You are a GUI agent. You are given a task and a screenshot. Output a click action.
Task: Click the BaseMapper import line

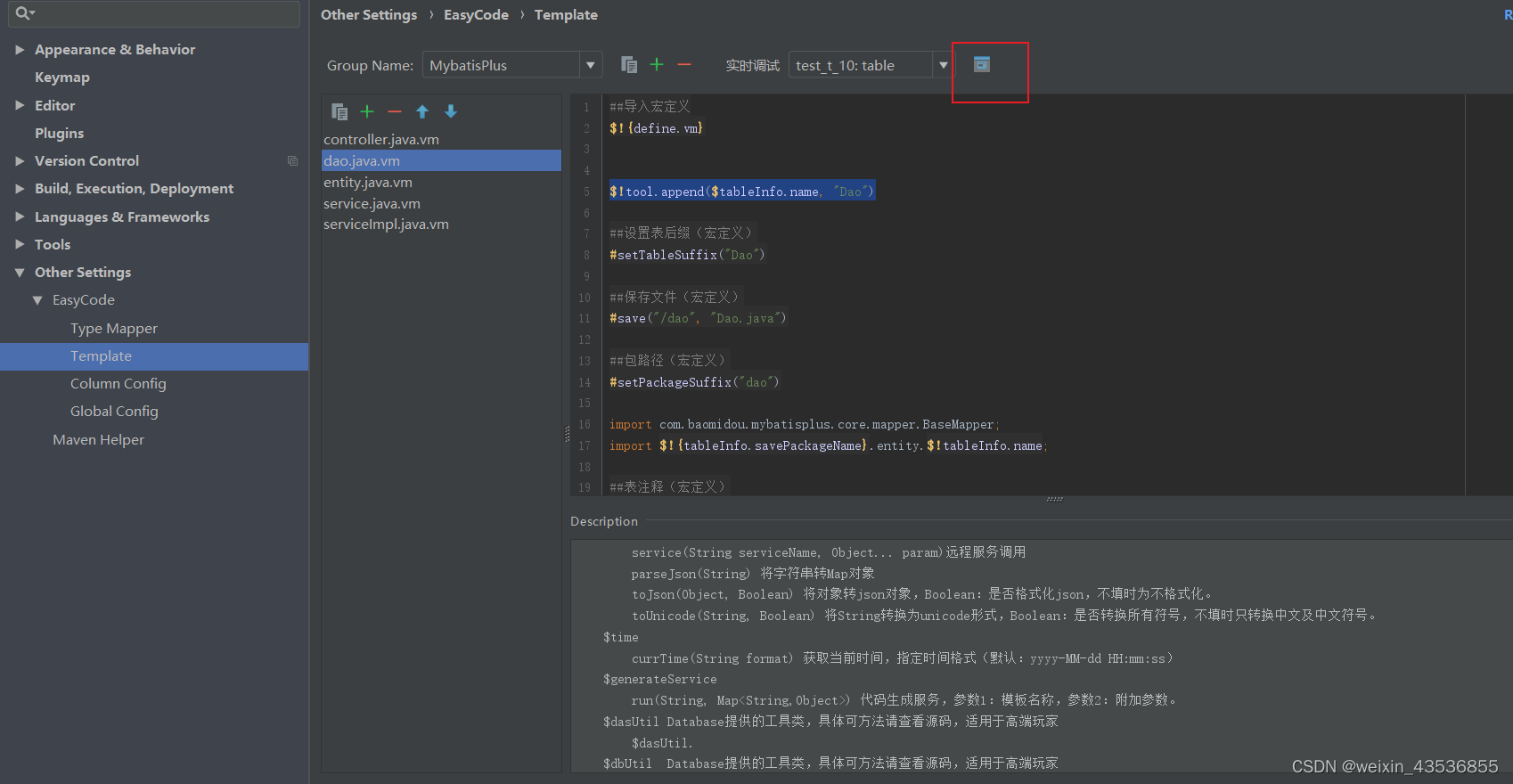(x=805, y=425)
